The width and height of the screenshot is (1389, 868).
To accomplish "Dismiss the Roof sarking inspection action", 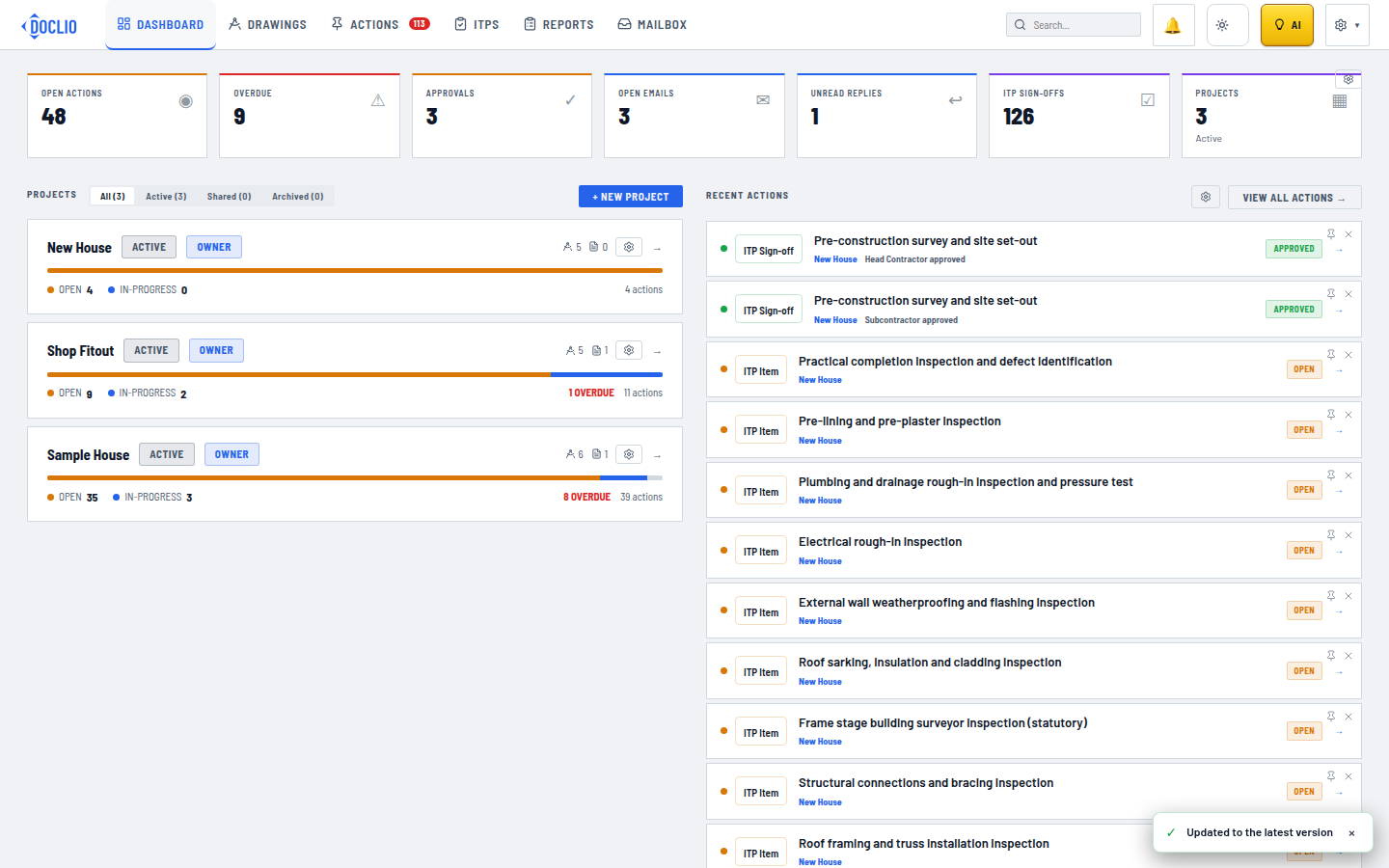I will click(x=1348, y=656).
